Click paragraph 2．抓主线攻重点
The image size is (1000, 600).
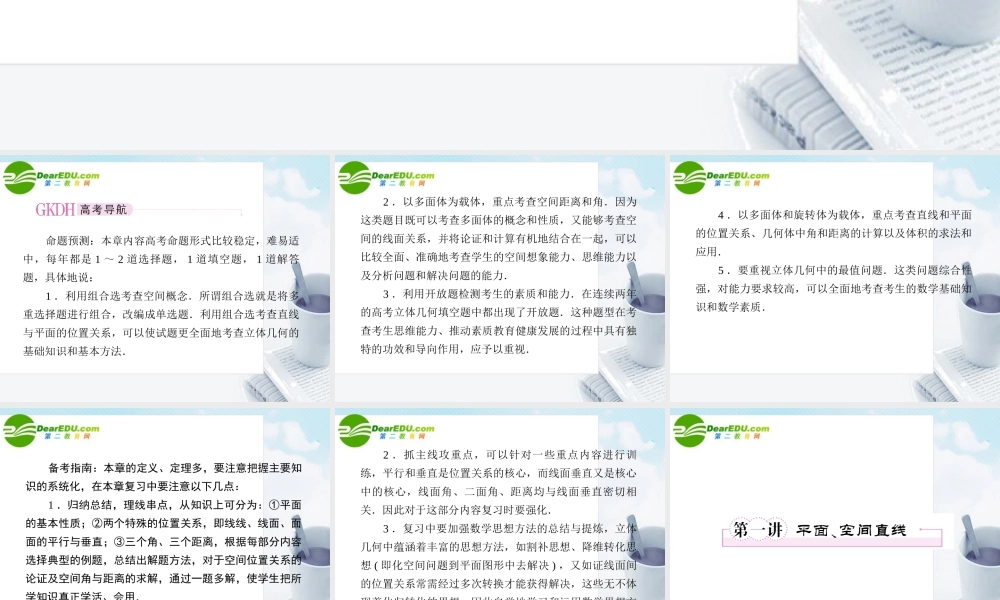tap(499, 482)
